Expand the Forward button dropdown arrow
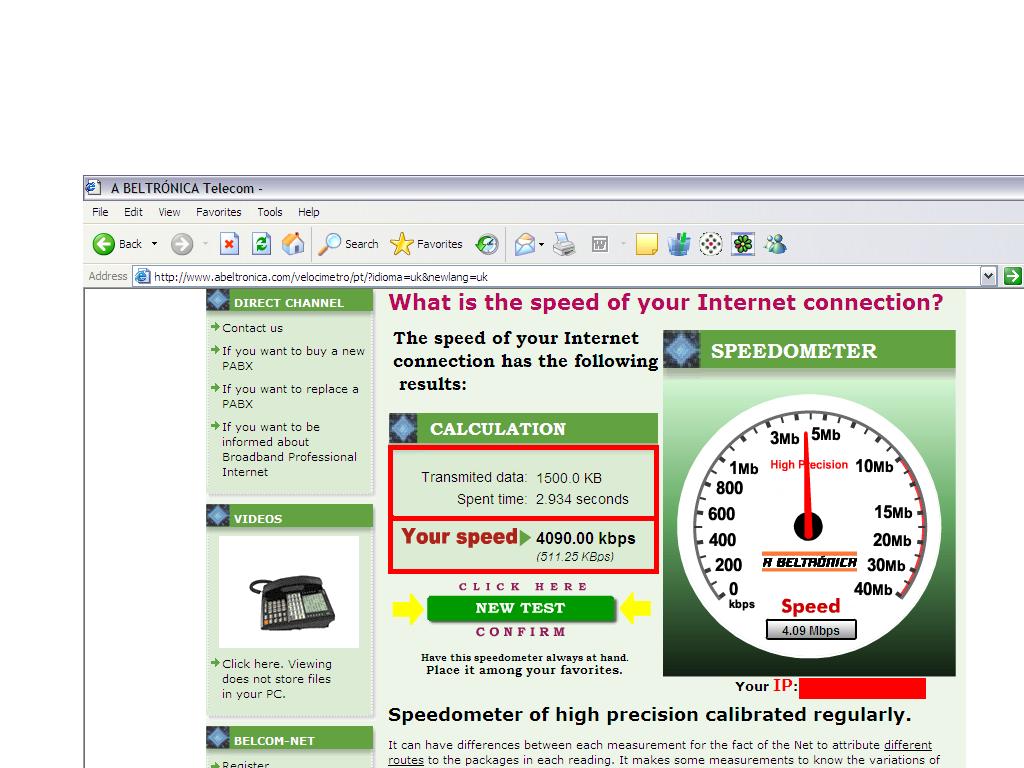The width and height of the screenshot is (1024, 768). (x=205, y=244)
